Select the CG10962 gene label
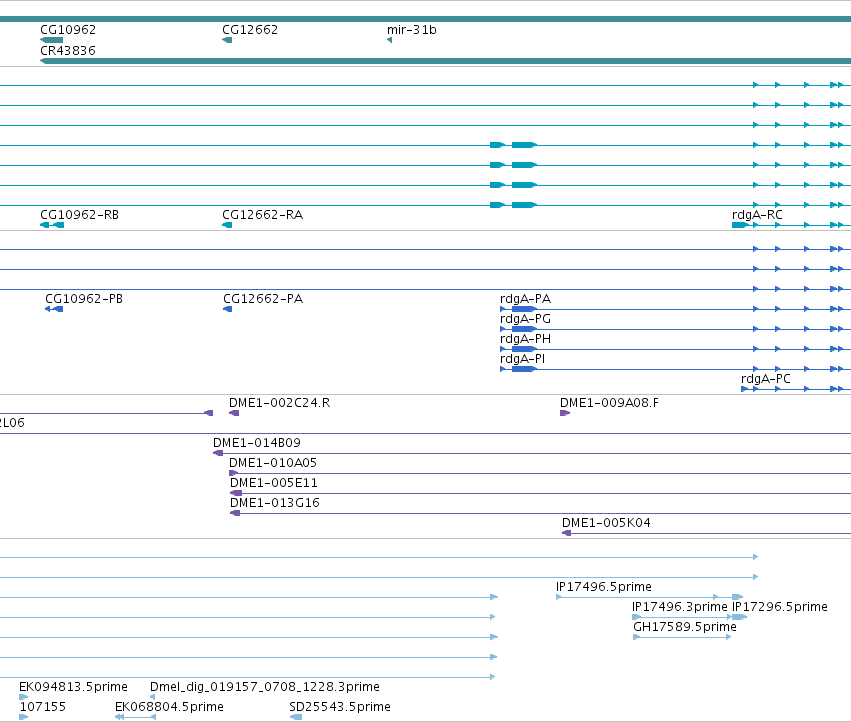This screenshot has height=722, width=851. (68, 30)
